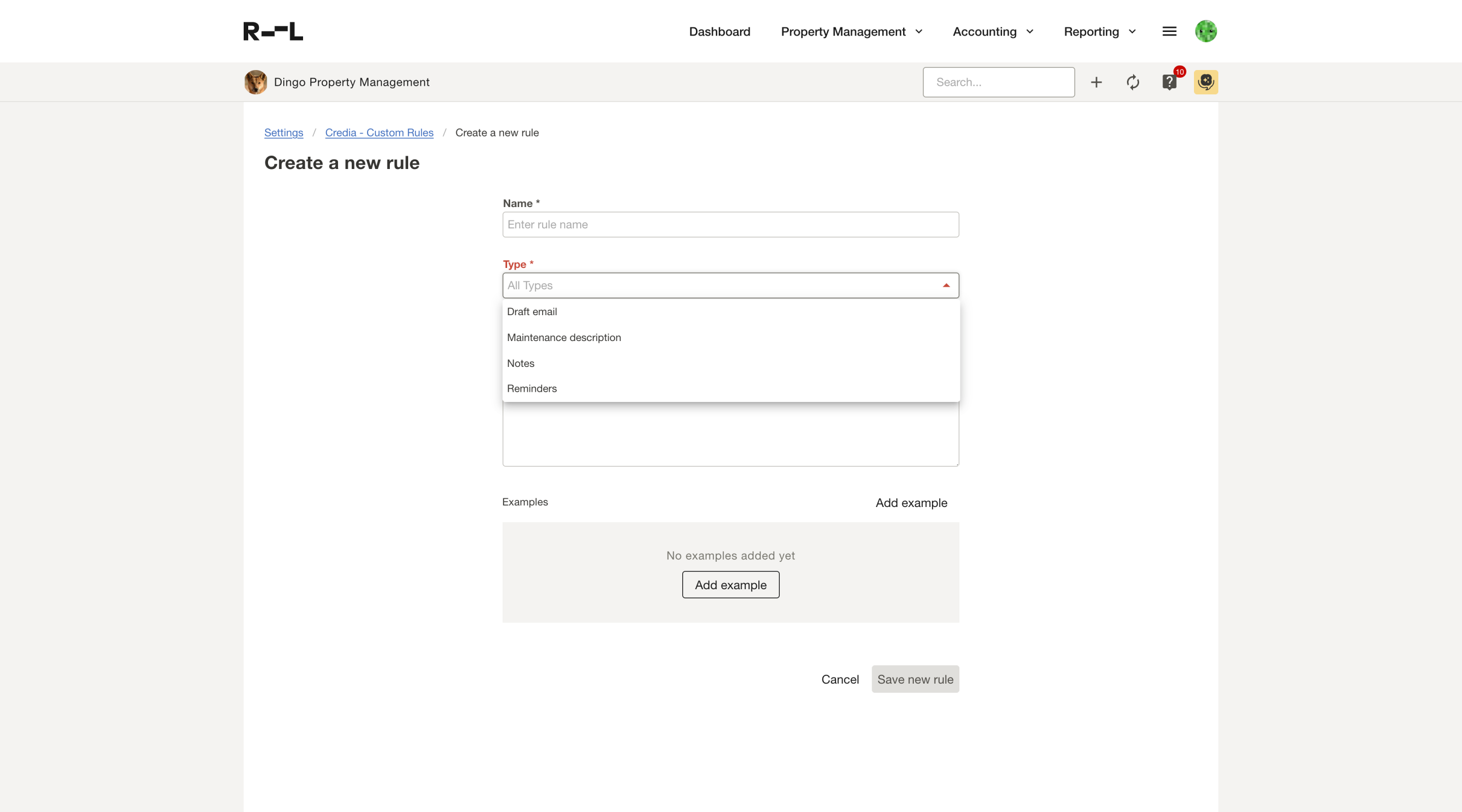1462x812 pixels.
Task: Click the refresh sync icon
Action: (1132, 82)
